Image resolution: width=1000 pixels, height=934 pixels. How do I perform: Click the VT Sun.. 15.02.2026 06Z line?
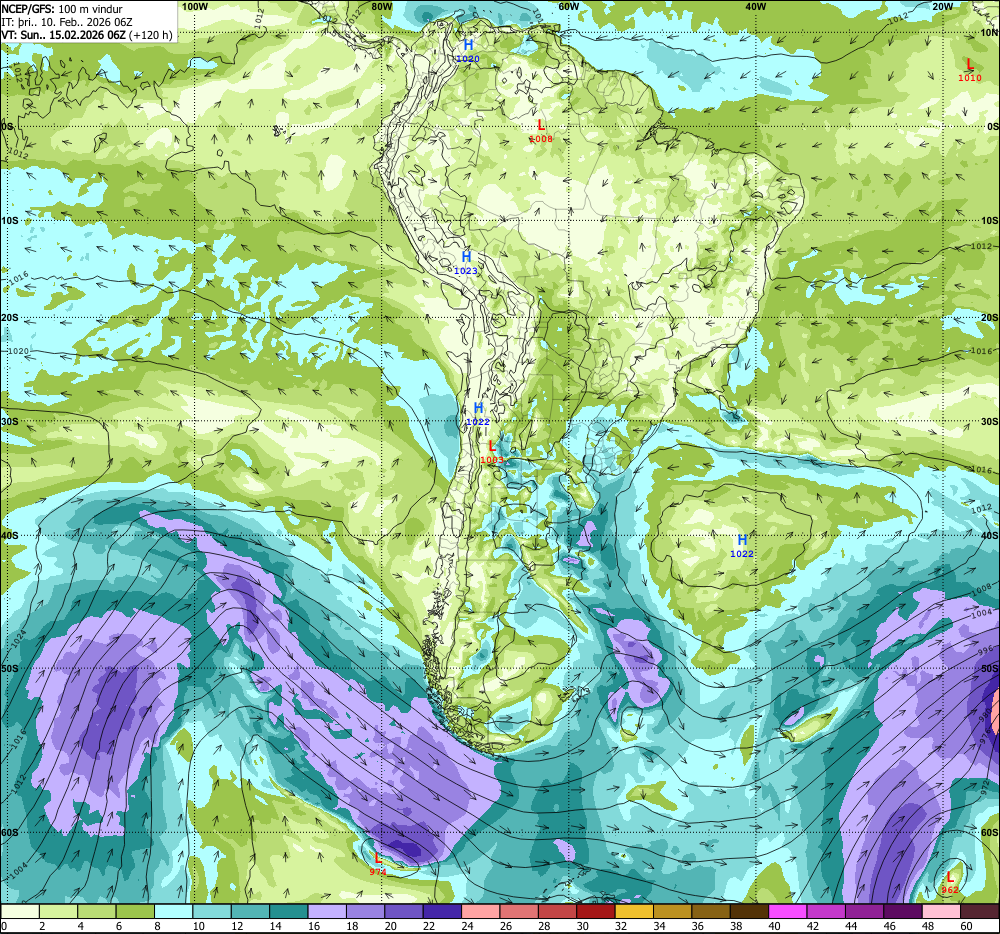click(87, 35)
